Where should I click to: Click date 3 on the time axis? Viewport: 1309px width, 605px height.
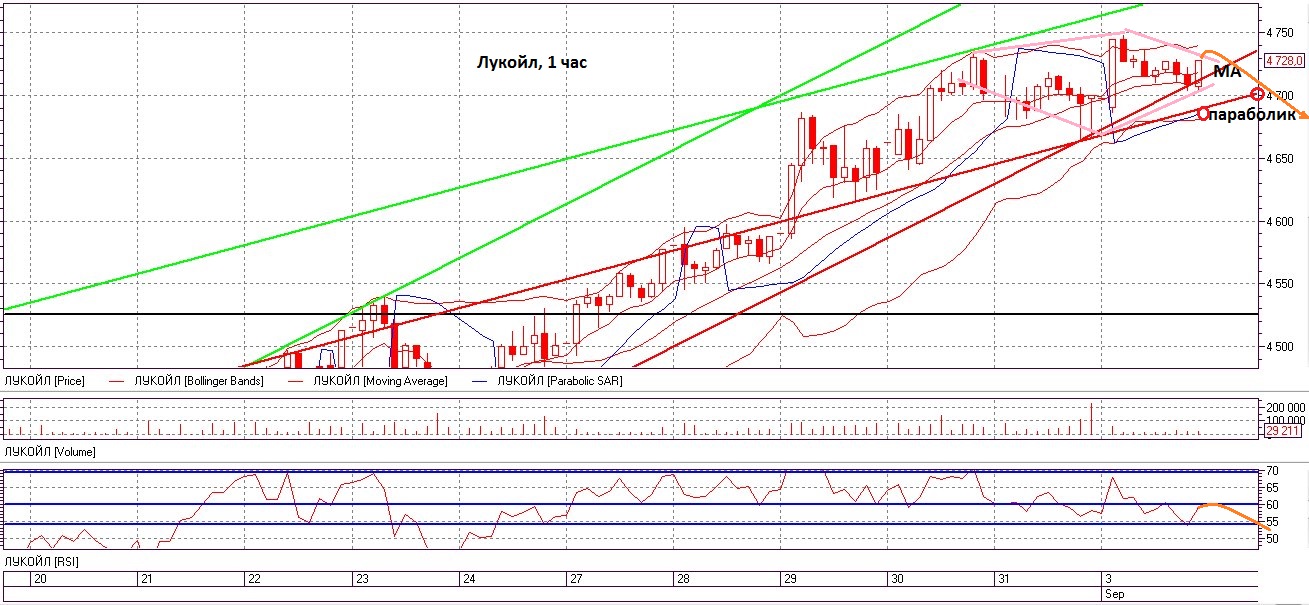(x=1108, y=579)
